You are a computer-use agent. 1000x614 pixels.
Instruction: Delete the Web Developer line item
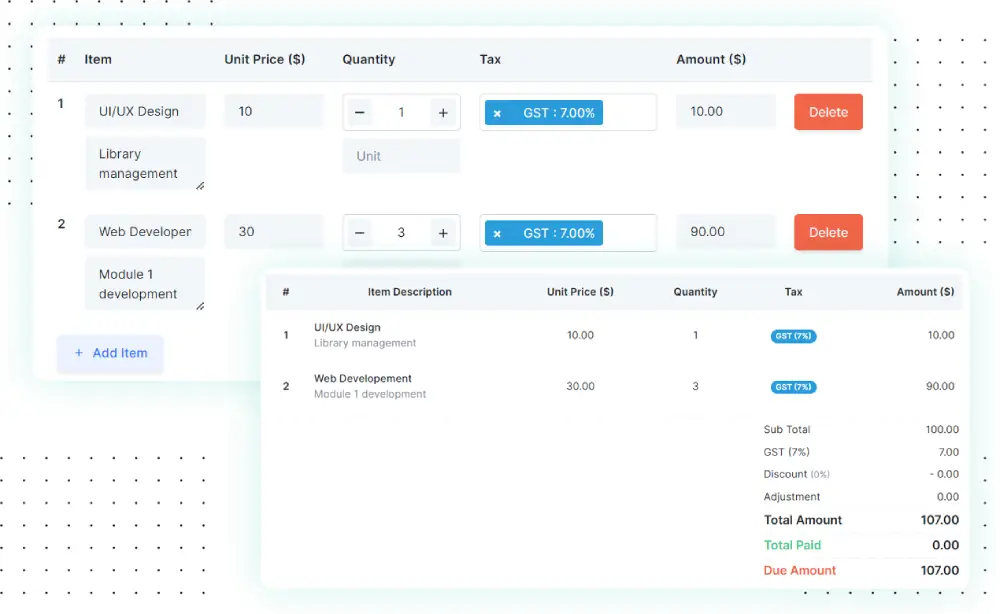tap(828, 232)
